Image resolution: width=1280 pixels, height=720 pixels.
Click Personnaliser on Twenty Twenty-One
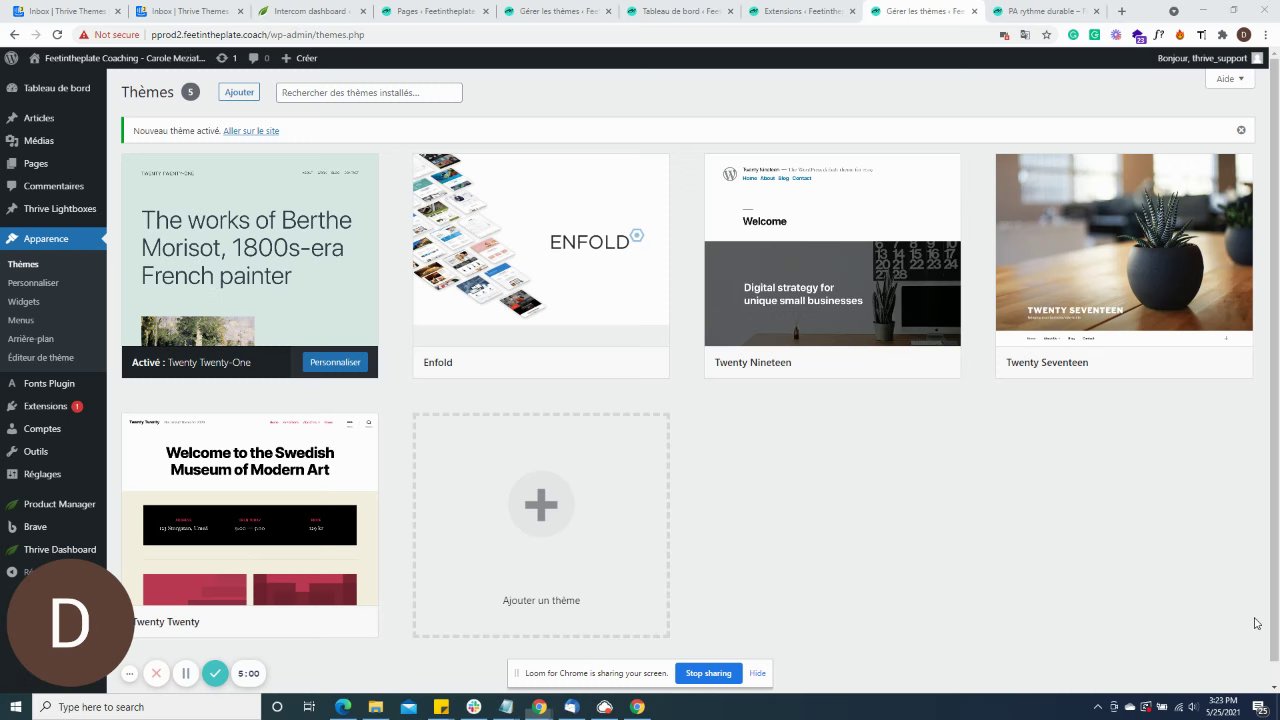tap(335, 362)
